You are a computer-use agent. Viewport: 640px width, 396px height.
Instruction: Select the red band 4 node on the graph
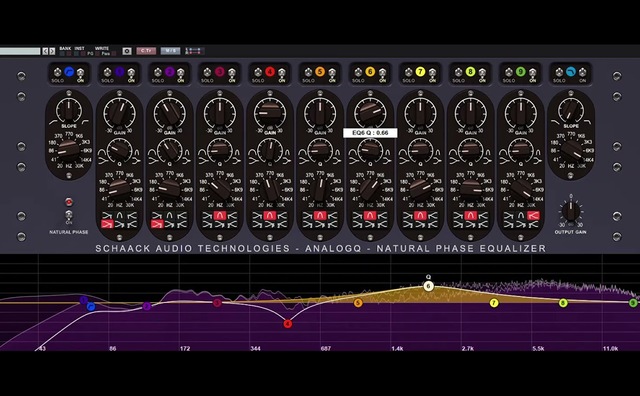[x=288, y=324]
